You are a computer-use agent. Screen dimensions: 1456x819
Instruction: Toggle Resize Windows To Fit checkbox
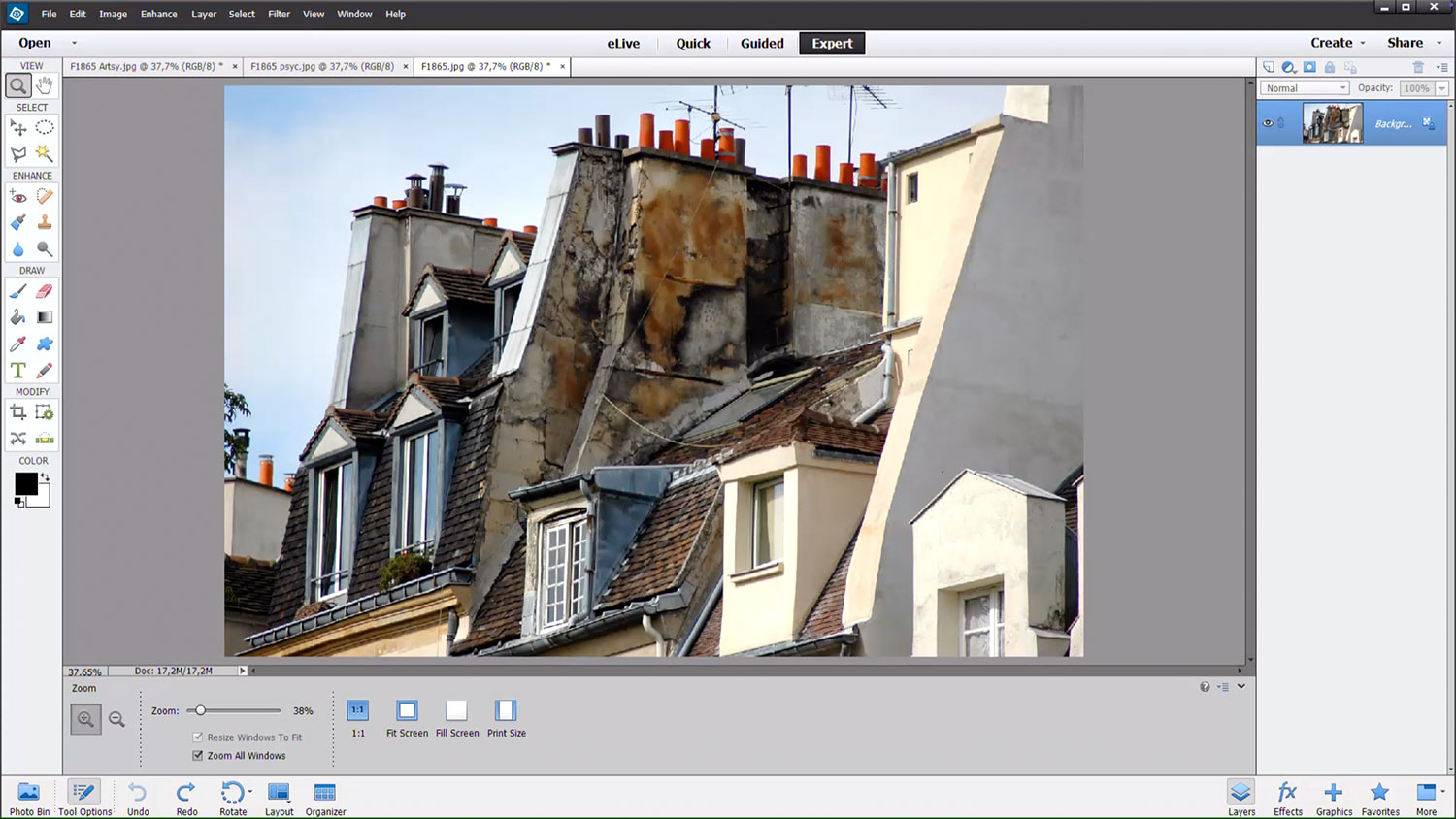pos(198,737)
